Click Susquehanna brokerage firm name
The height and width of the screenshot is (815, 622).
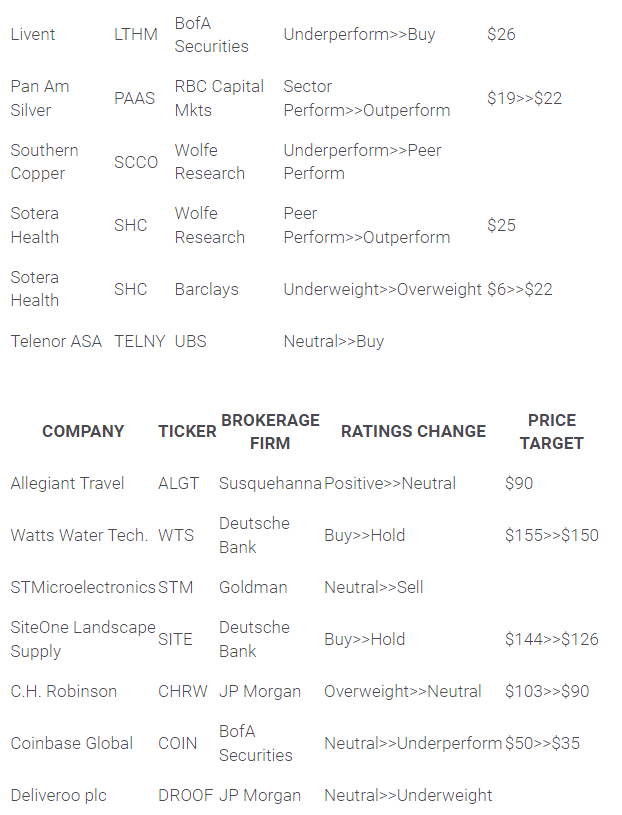click(x=270, y=484)
